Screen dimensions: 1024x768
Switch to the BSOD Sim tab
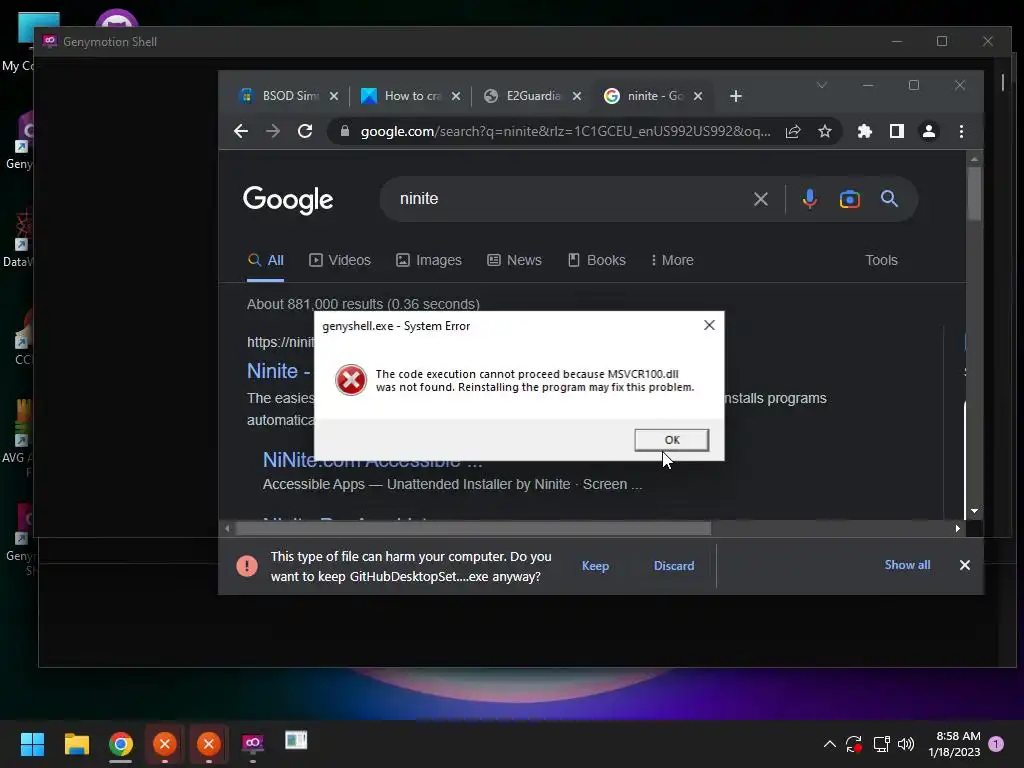tap(279, 96)
